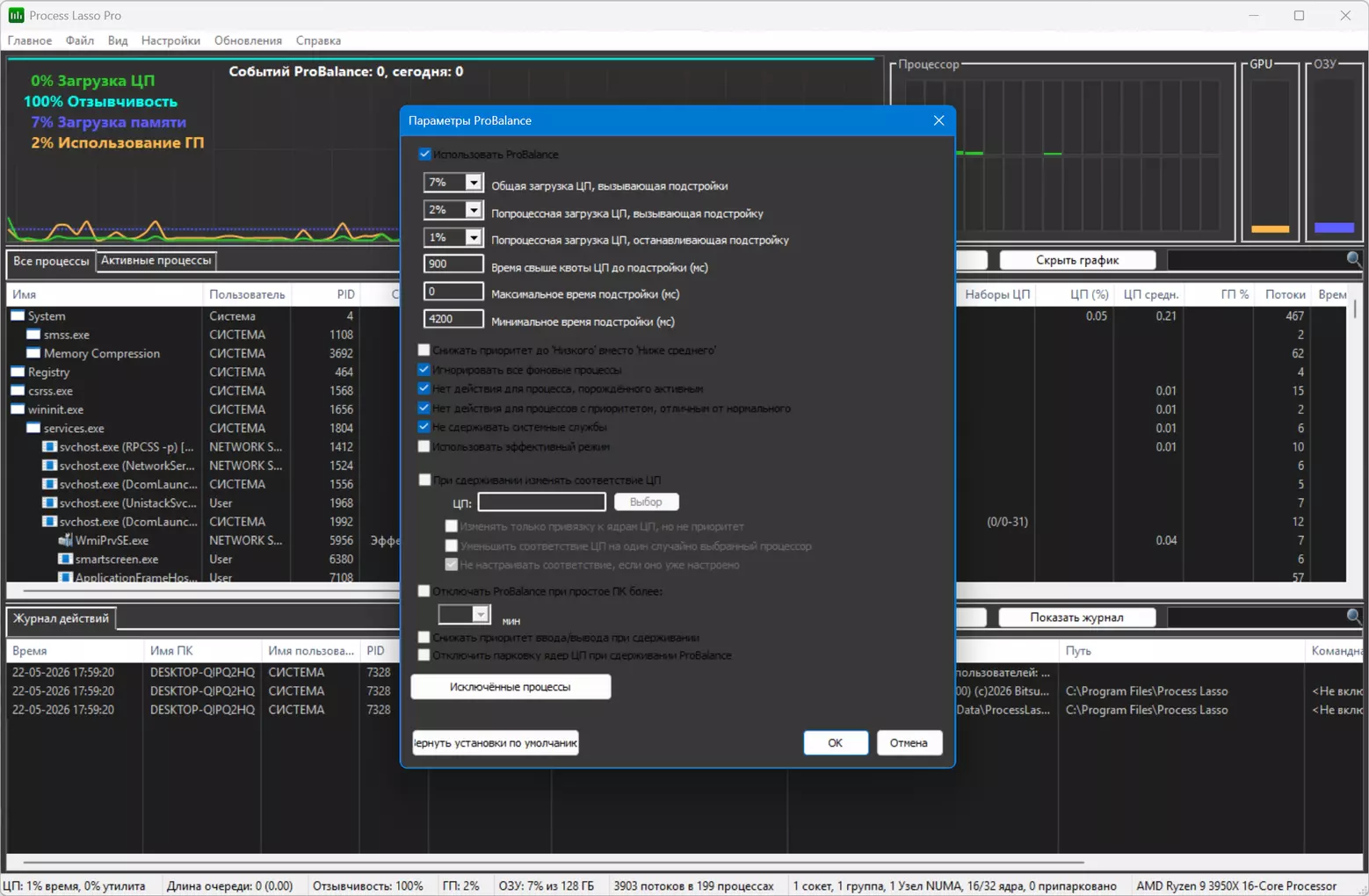Click the process list horizontal scrollbar
1369x896 pixels.
coord(211,589)
